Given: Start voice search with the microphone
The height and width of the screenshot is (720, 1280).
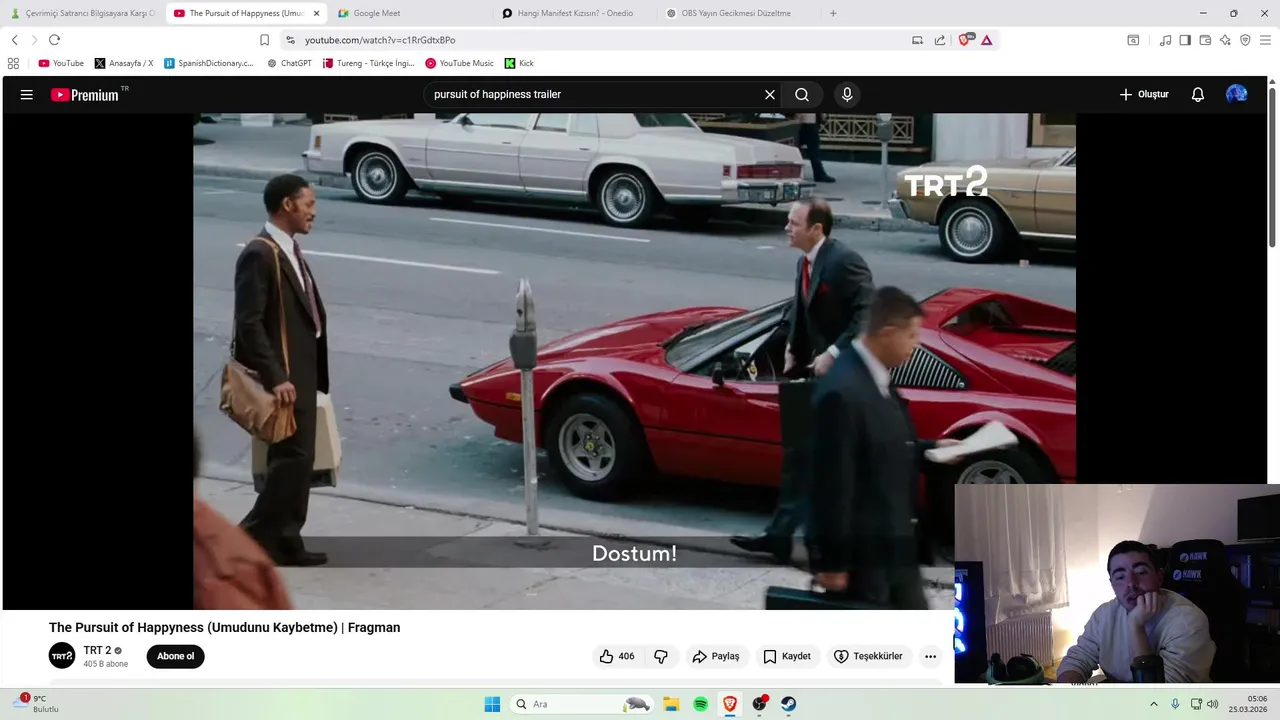Looking at the screenshot, I should 847,95.
